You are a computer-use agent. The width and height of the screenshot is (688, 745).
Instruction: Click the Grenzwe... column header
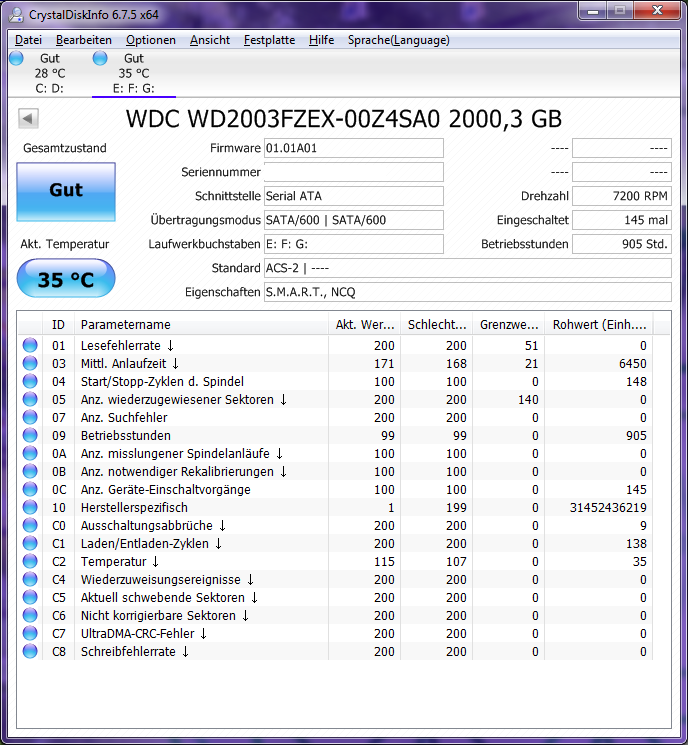pos(508,325)
